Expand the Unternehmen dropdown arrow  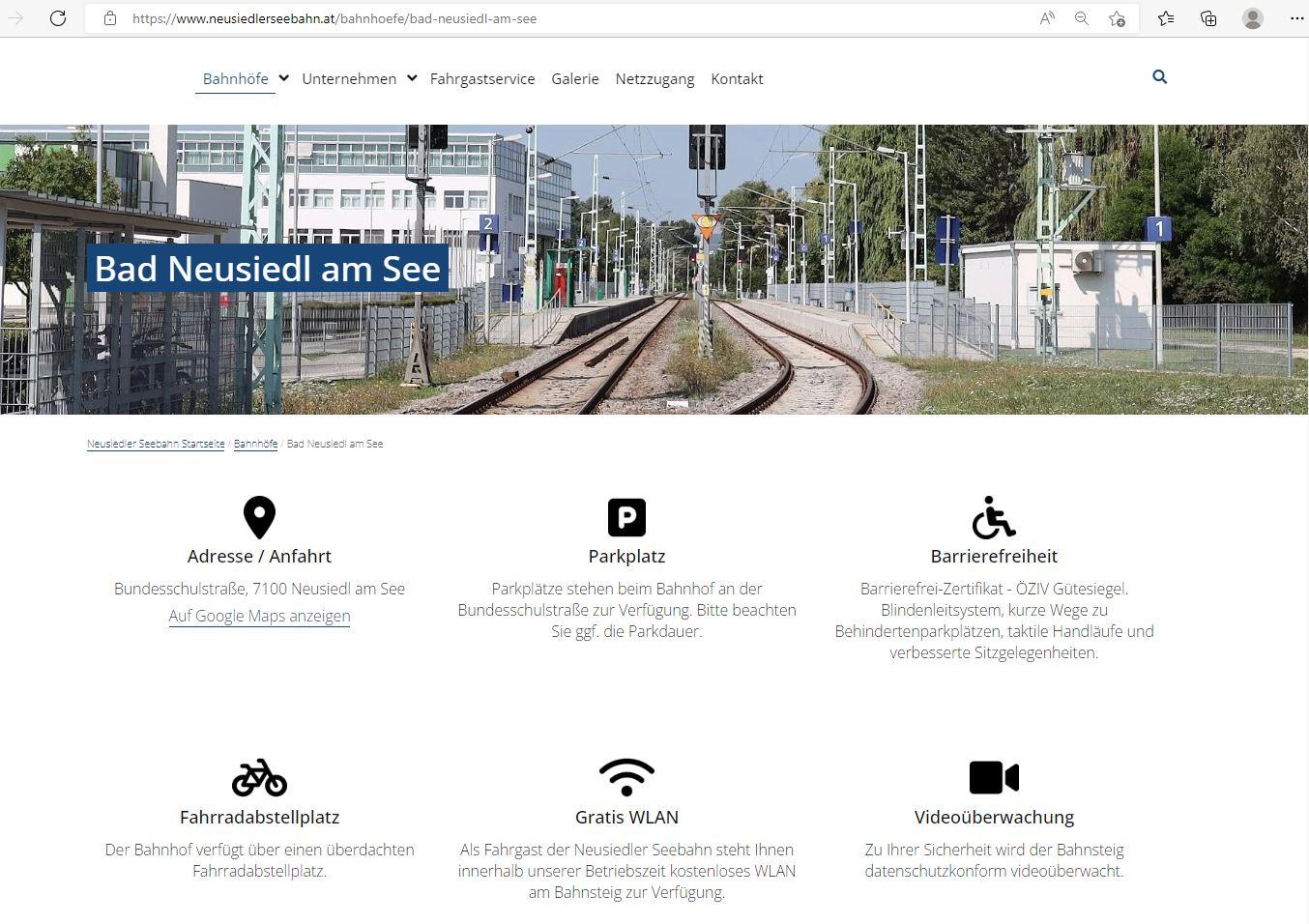412,78
